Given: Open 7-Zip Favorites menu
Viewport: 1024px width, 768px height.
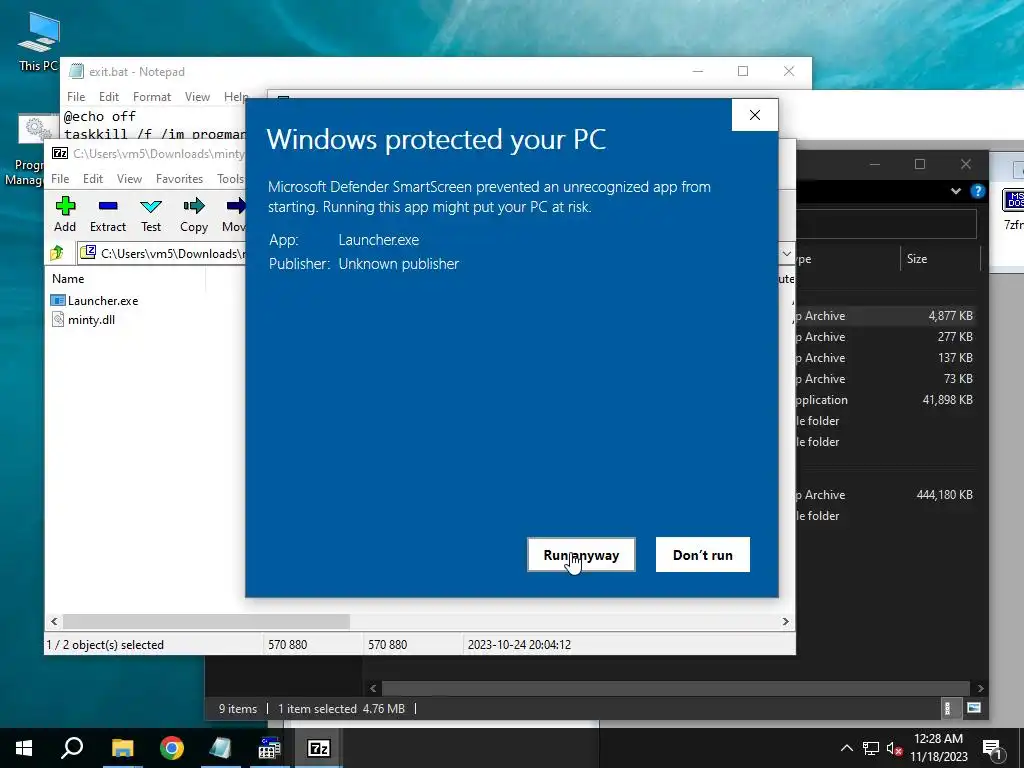Looking at the screenshot, I should tap(180, 178).
